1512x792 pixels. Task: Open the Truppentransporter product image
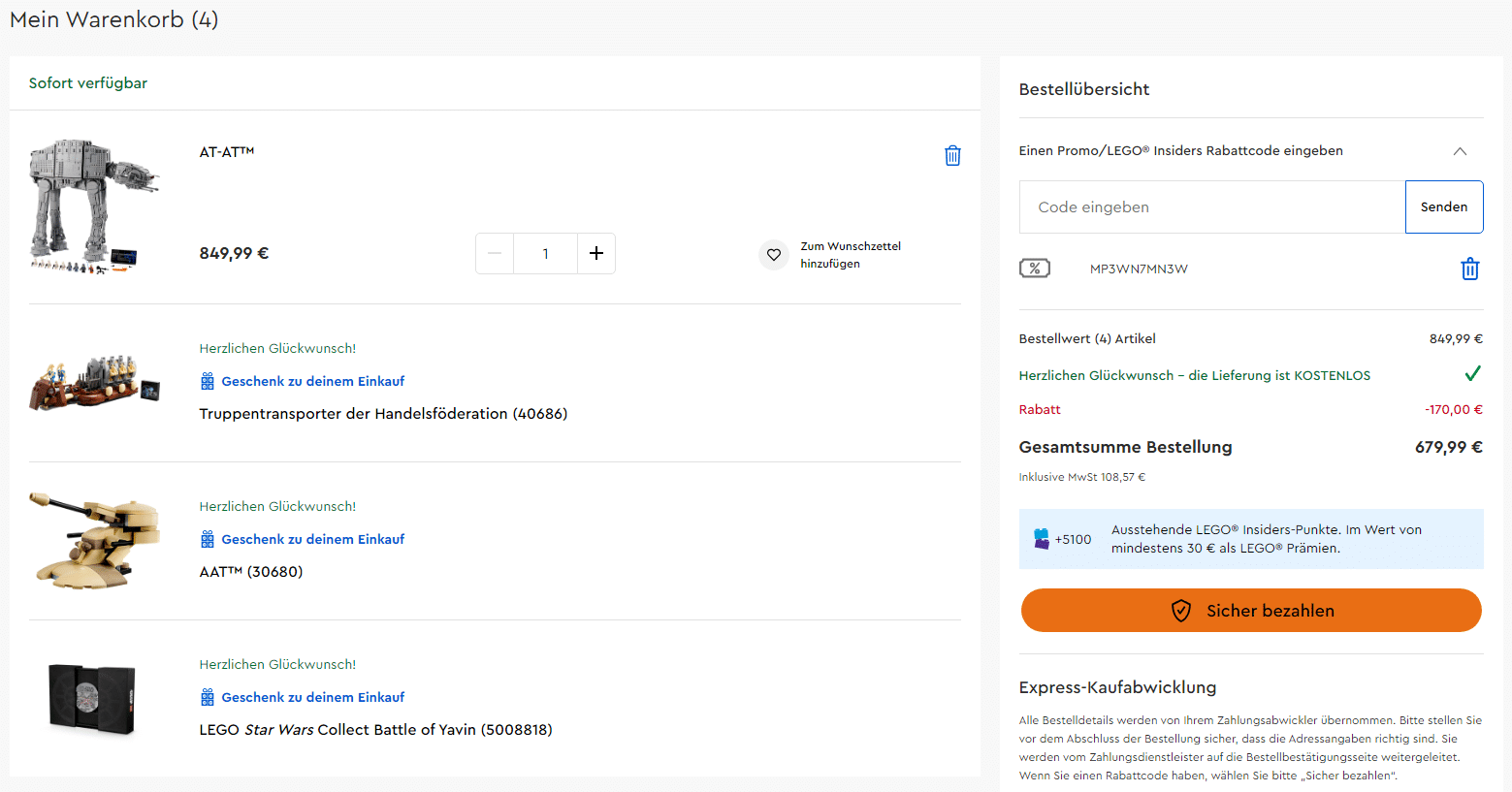[95, 382]
